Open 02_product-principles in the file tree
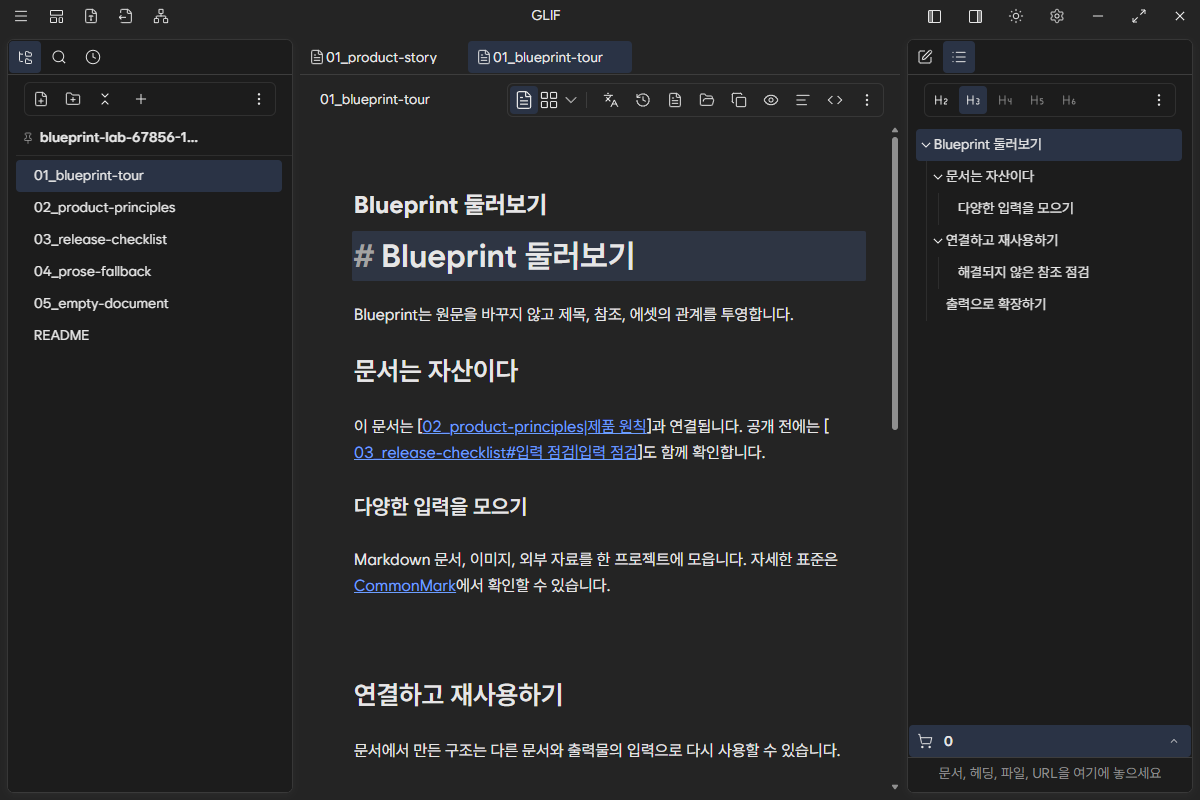The image size is (1200, 800). pos(149,207)
